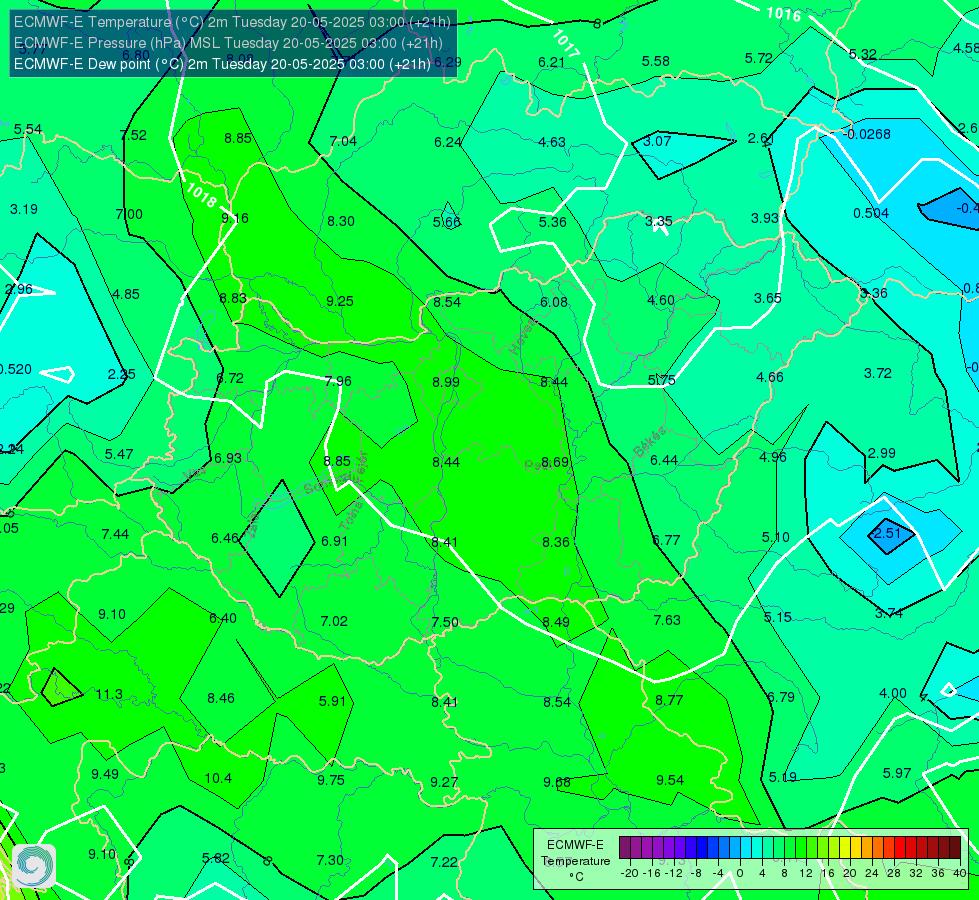Click the 7.44 temperature value

[x=116, y=535]
